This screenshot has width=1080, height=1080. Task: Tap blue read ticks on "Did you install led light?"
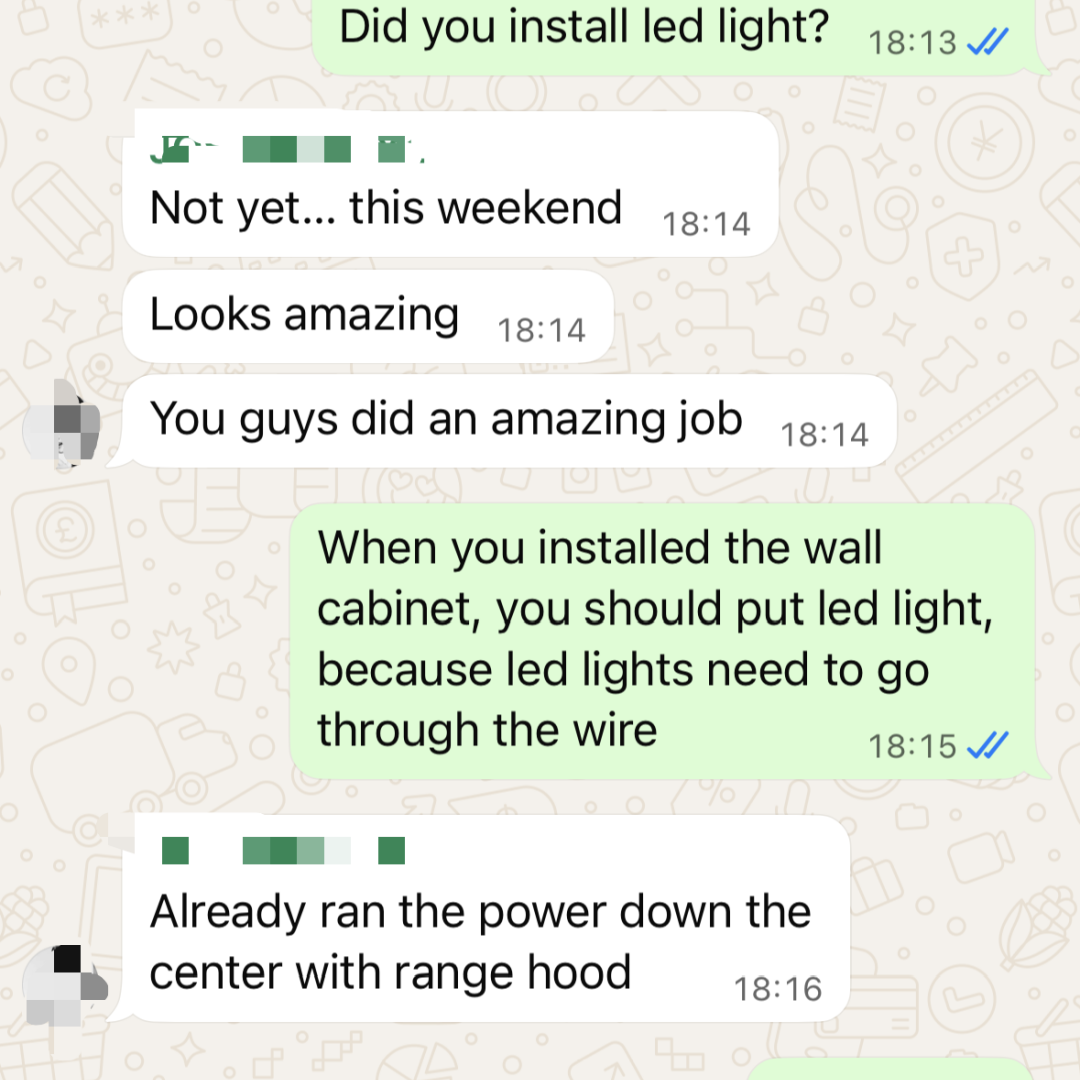(x=988, y=41)
